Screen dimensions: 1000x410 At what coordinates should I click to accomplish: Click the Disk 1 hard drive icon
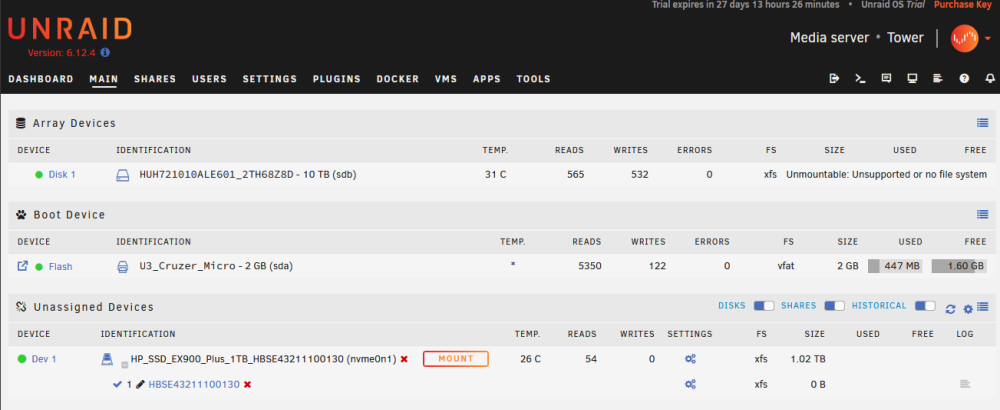click(122, 175)
